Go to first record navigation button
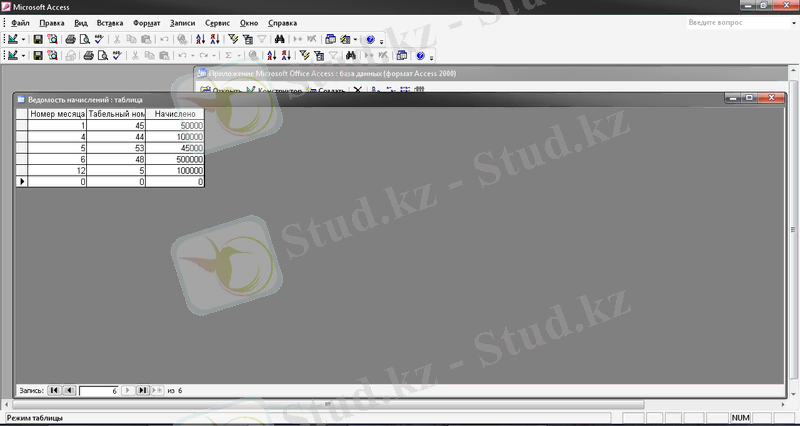The image size is (800, 426). (x=54, y=390)
